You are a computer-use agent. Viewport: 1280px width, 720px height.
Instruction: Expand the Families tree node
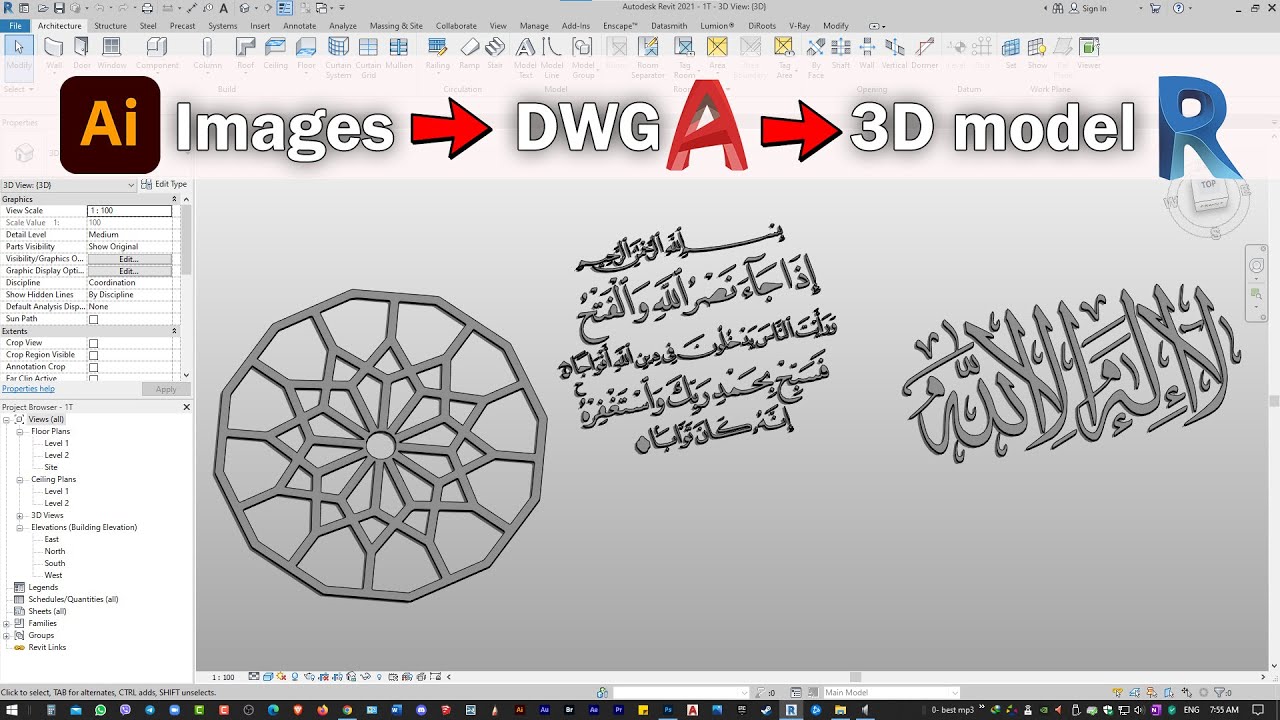tap(6, 623)
